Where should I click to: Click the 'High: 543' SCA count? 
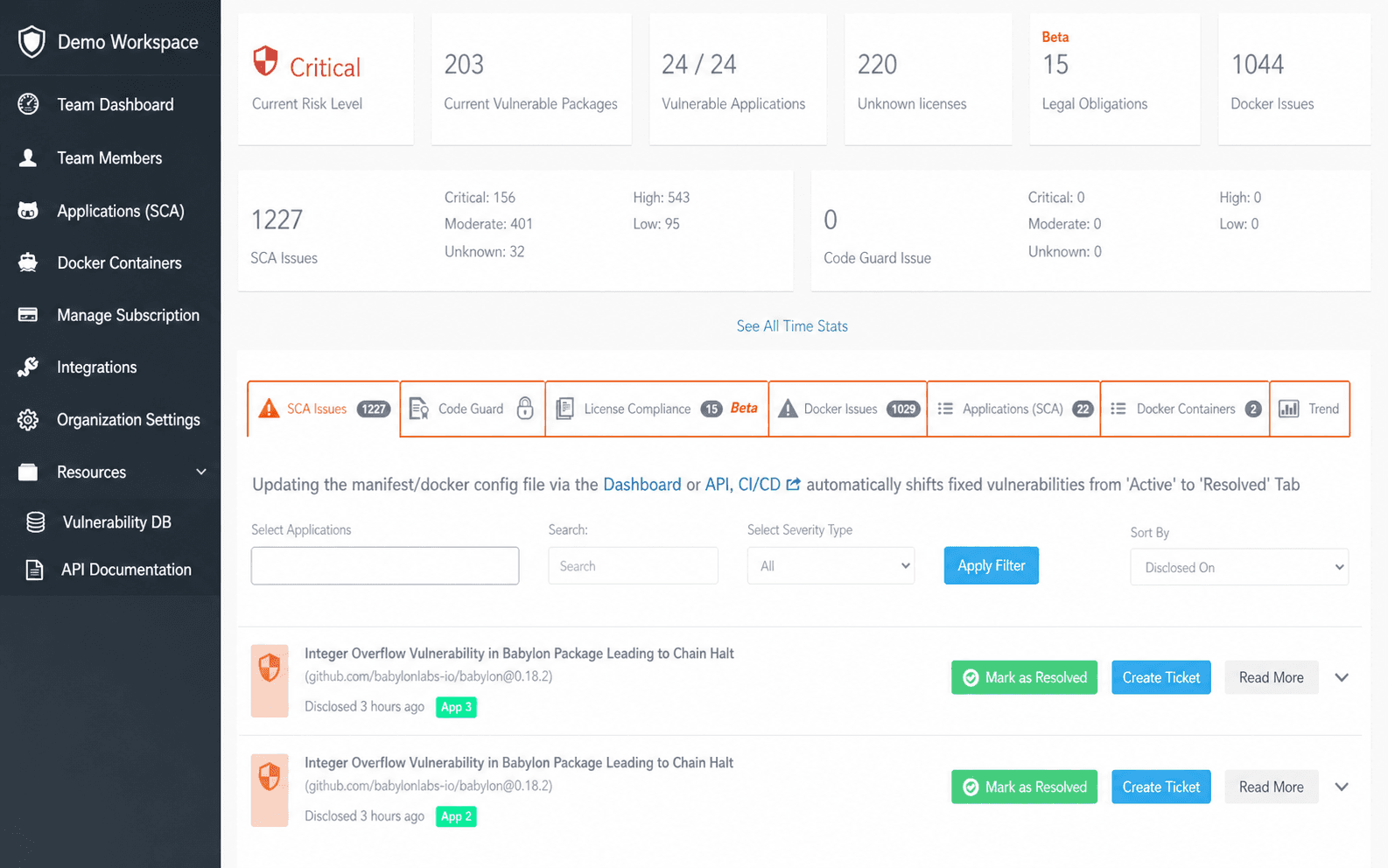(662, 198)
